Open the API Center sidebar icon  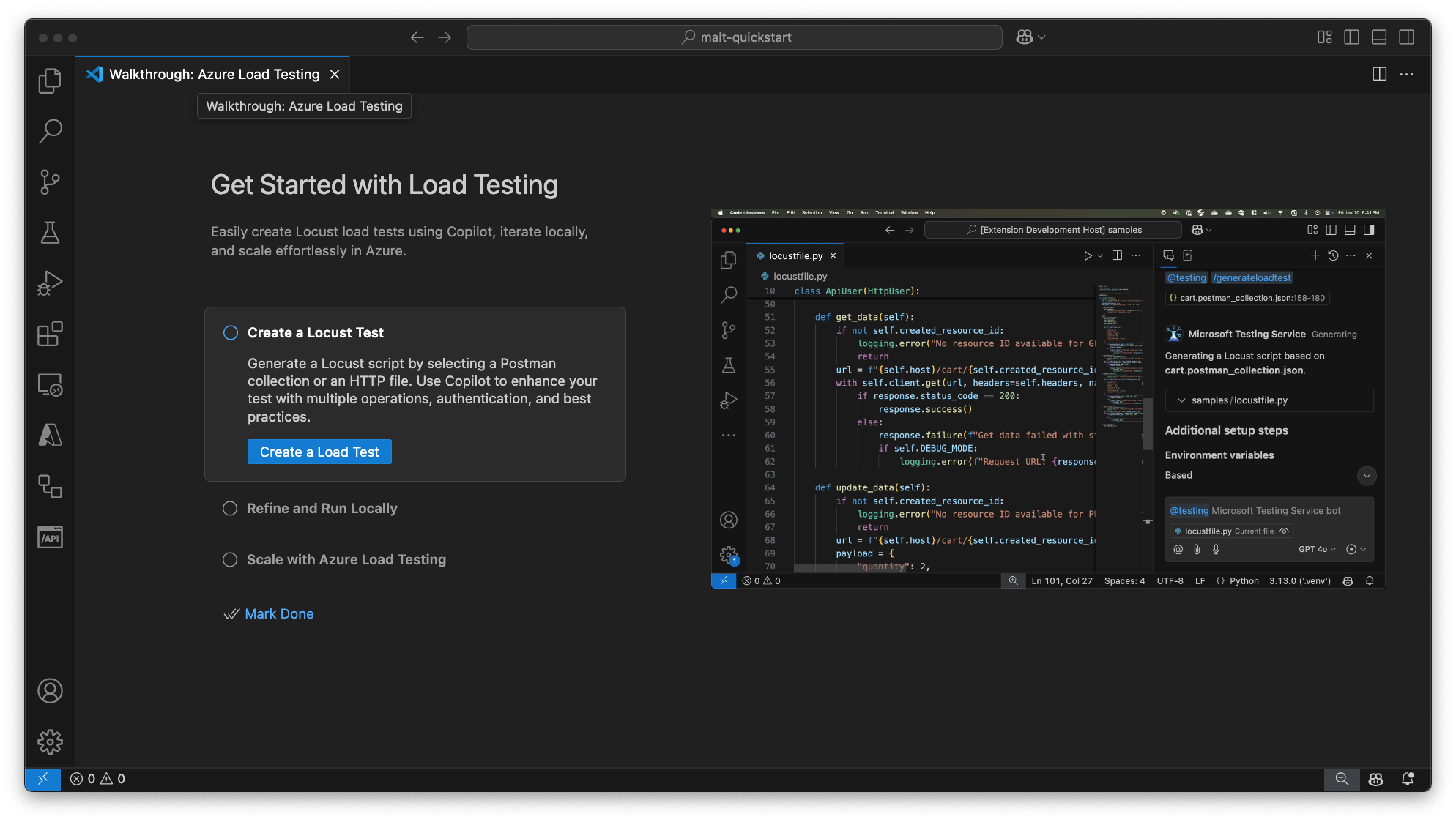click(x=50, y=537)
